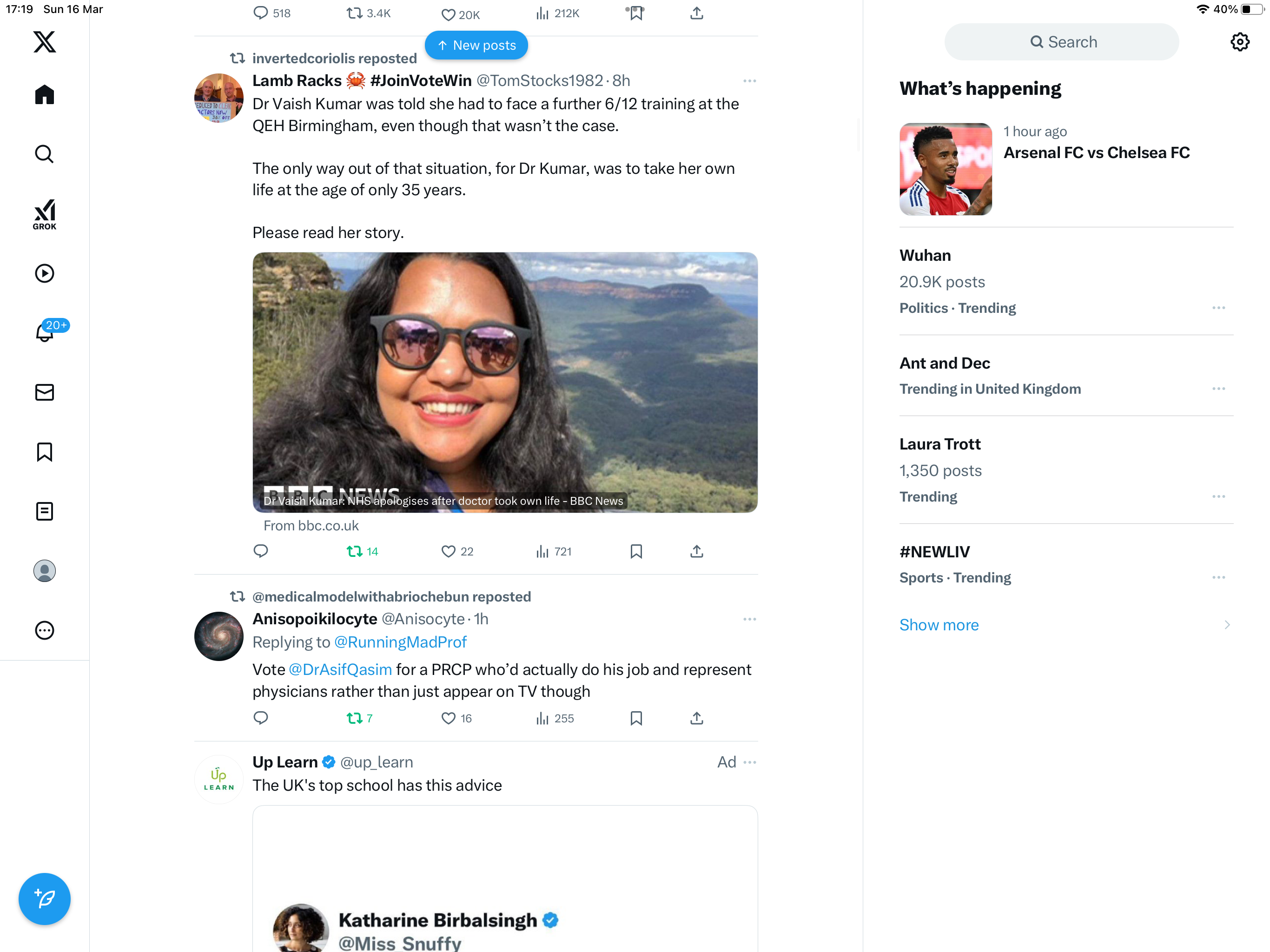Focus the Search field at the top right
This screenshot has width=1270, height=952.
coord(1062,42)
